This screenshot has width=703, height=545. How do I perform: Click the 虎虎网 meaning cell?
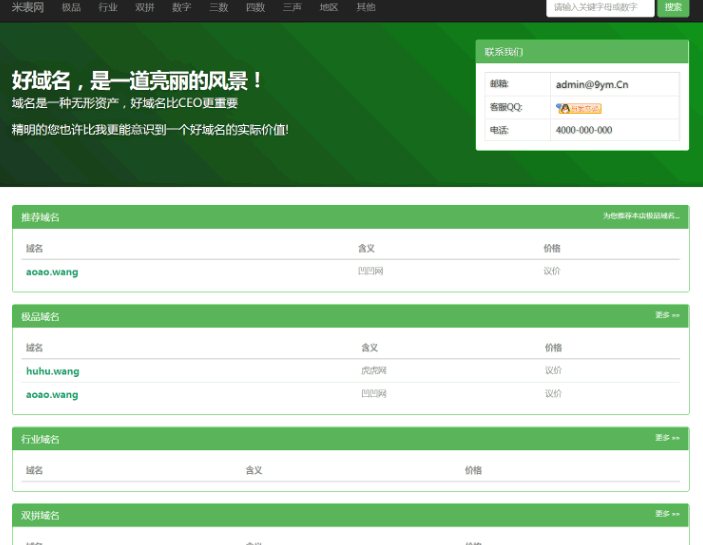373,370
